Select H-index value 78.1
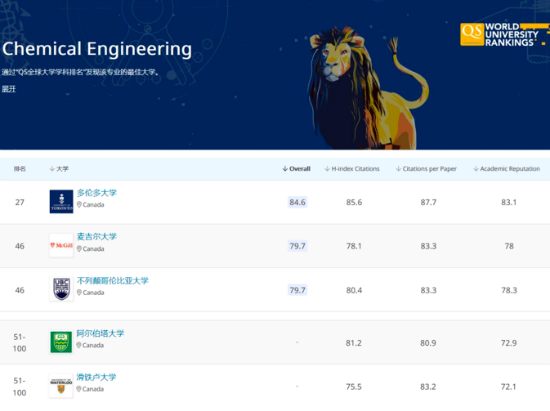 tap(354, 246)
